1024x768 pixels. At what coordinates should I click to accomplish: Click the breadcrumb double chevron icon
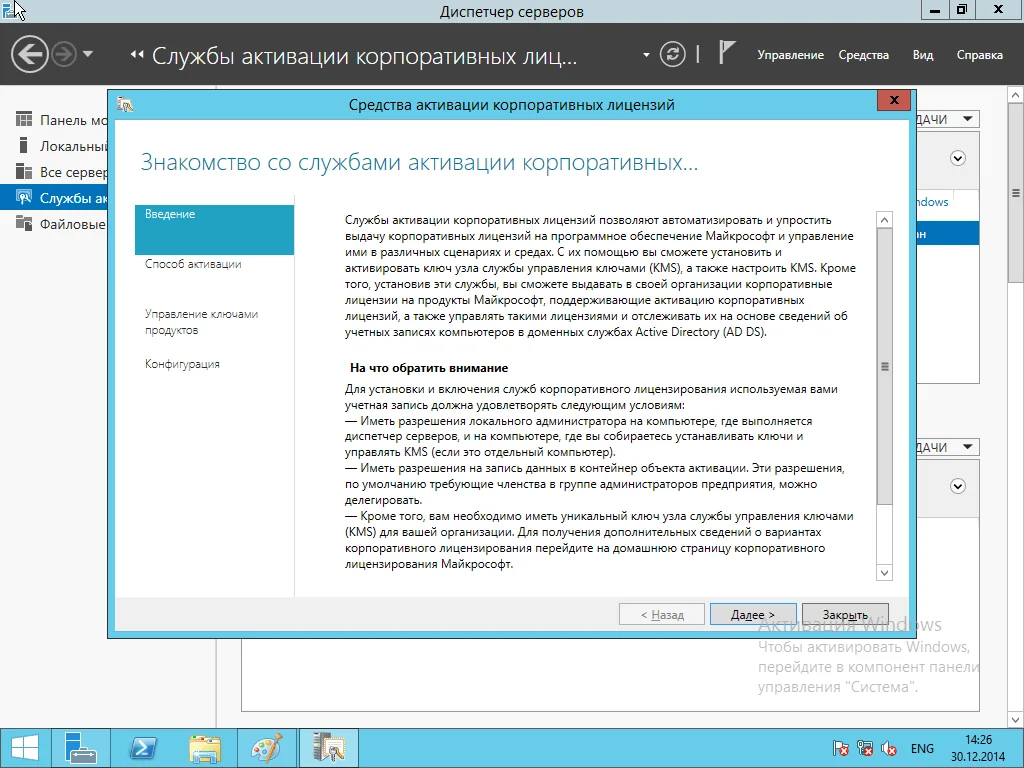(136, 55)
